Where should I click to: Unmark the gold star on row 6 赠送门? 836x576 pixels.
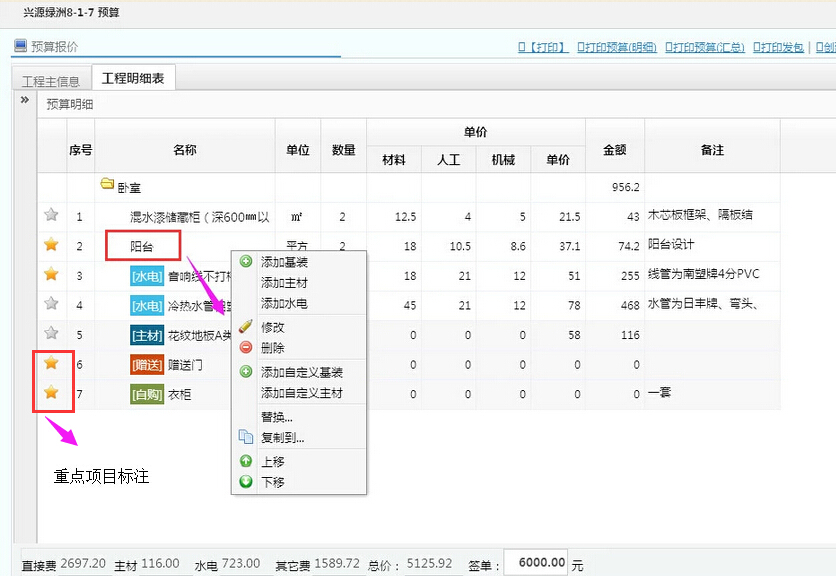tap(51, 364)
